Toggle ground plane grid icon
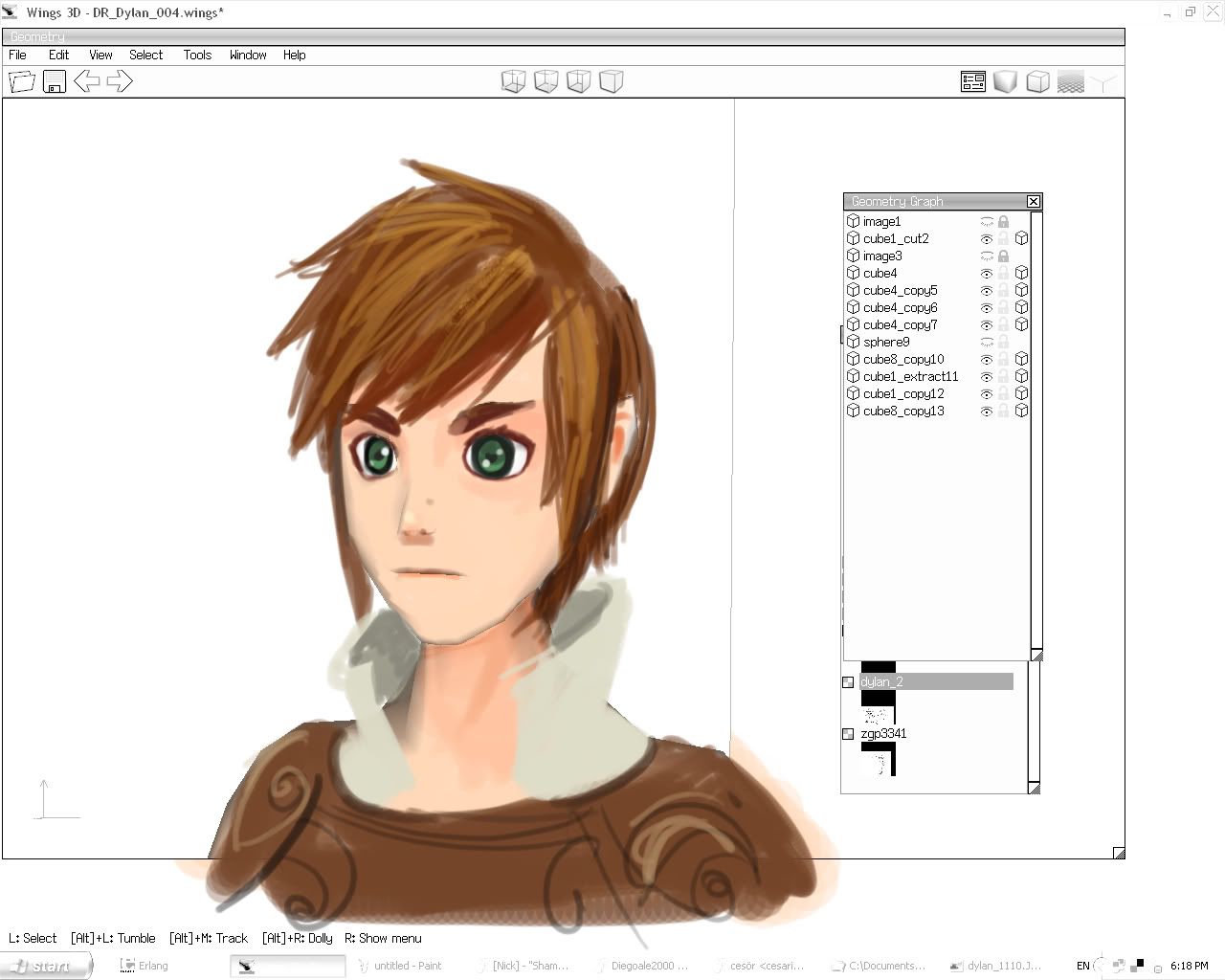 (x=1070, y=81)
